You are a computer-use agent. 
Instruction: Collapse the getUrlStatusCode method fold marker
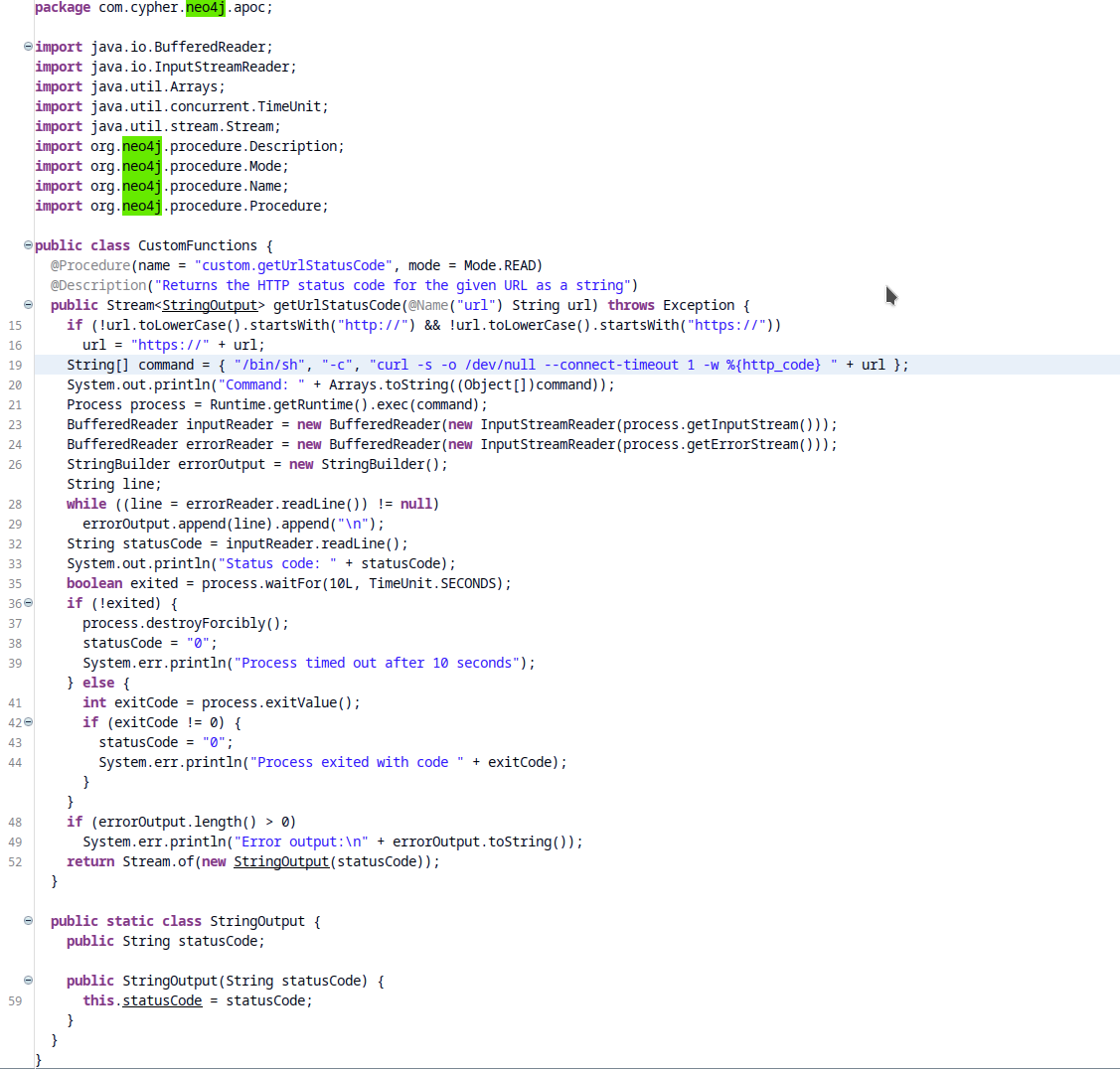pos(28,305)
